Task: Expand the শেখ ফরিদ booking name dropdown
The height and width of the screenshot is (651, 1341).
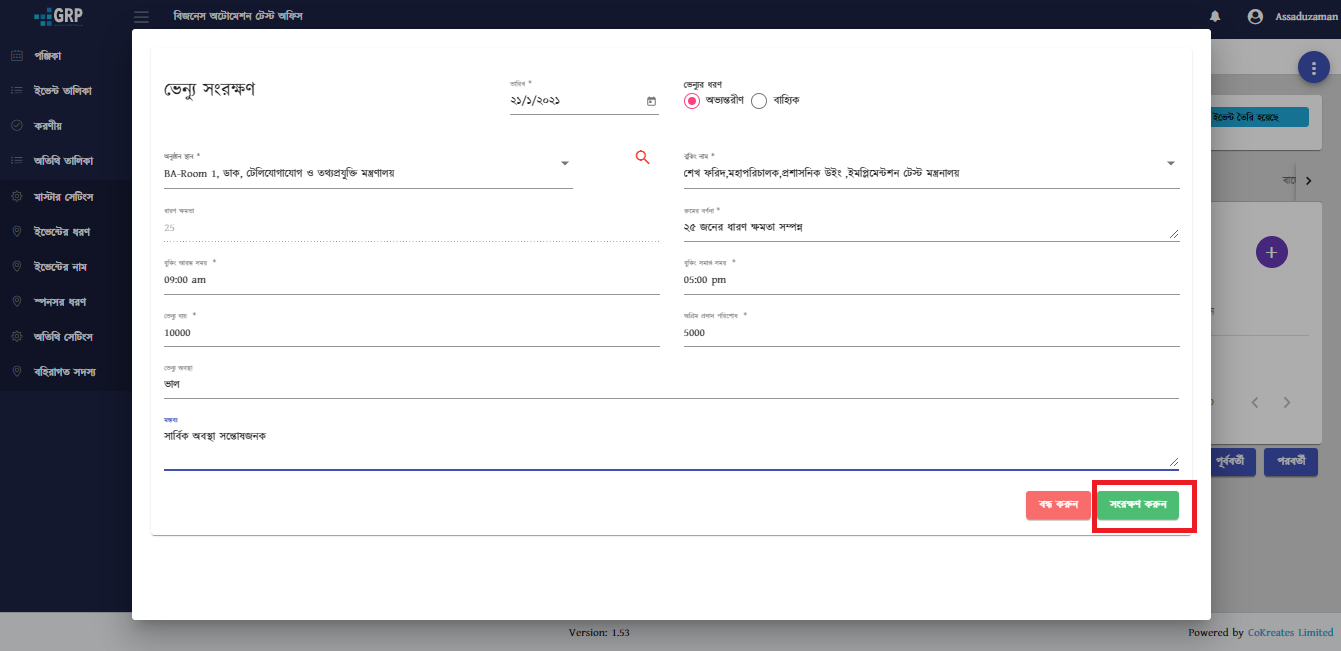Action: coord(1171,163)
